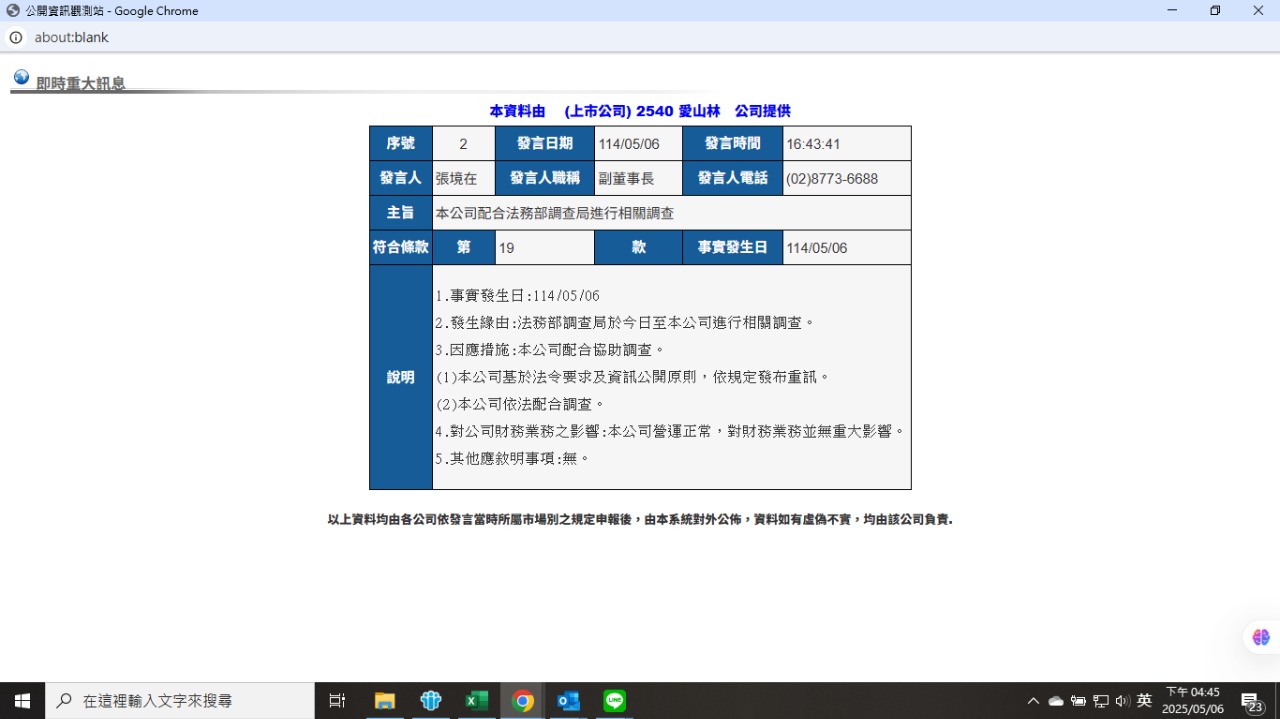The image size is (1280, 719).
Task: Open the OneDrive cloud tray icon
Action: point(1056,701)
